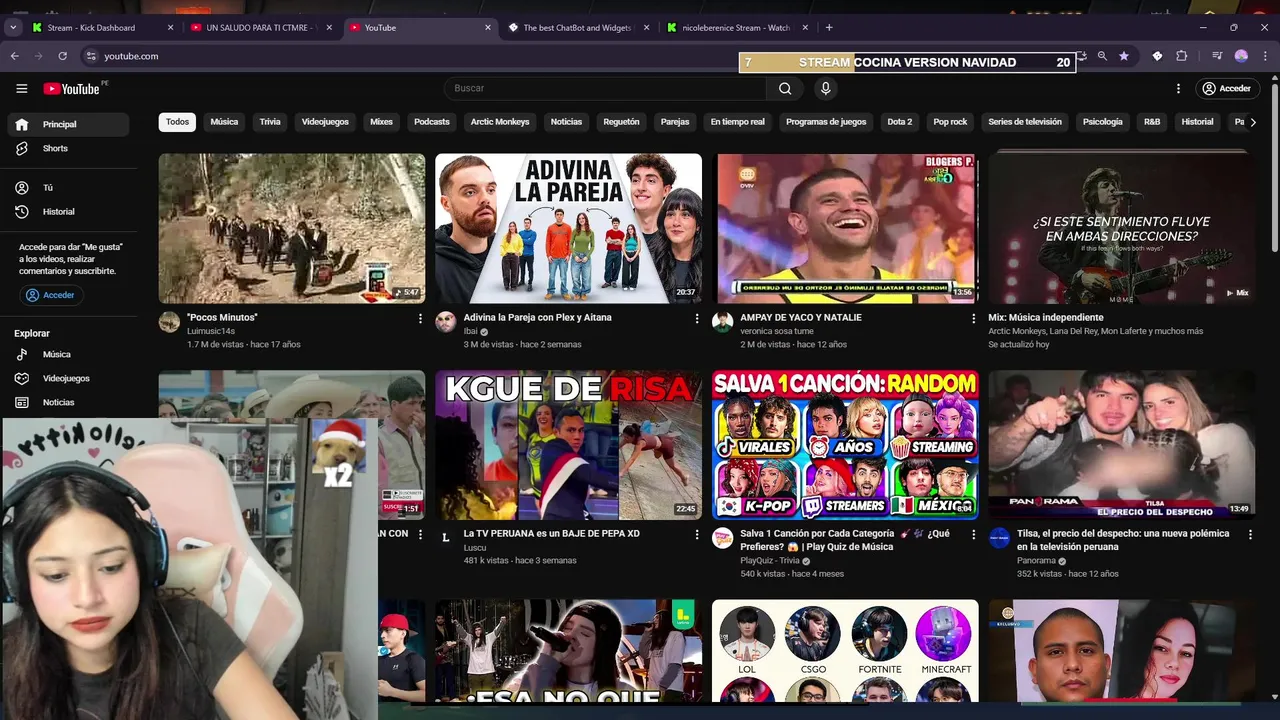Open PlayQuiz channel avatar
Image resolution: width=1280 pixels, height=720 pixels.
click(x=722, y=538)
